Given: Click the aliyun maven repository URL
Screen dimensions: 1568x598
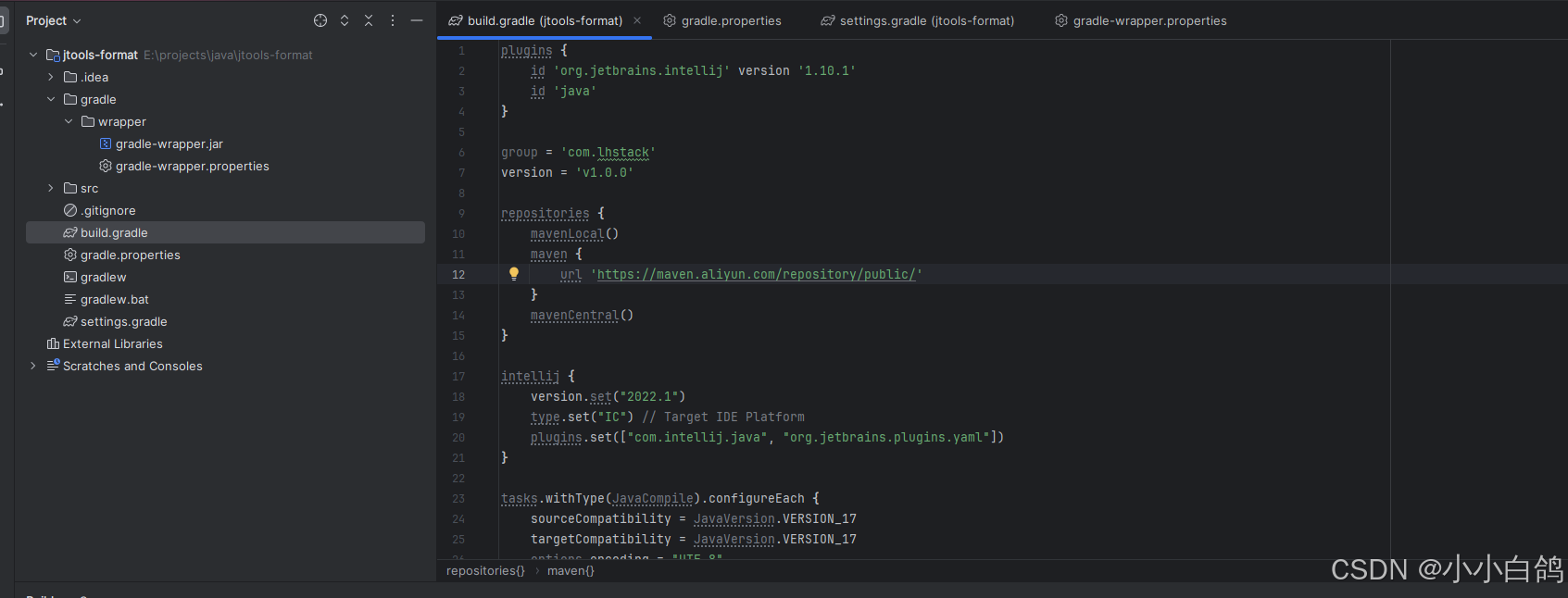Looking at the screenshot, I should pyautogui.click(x=756, y=274).
